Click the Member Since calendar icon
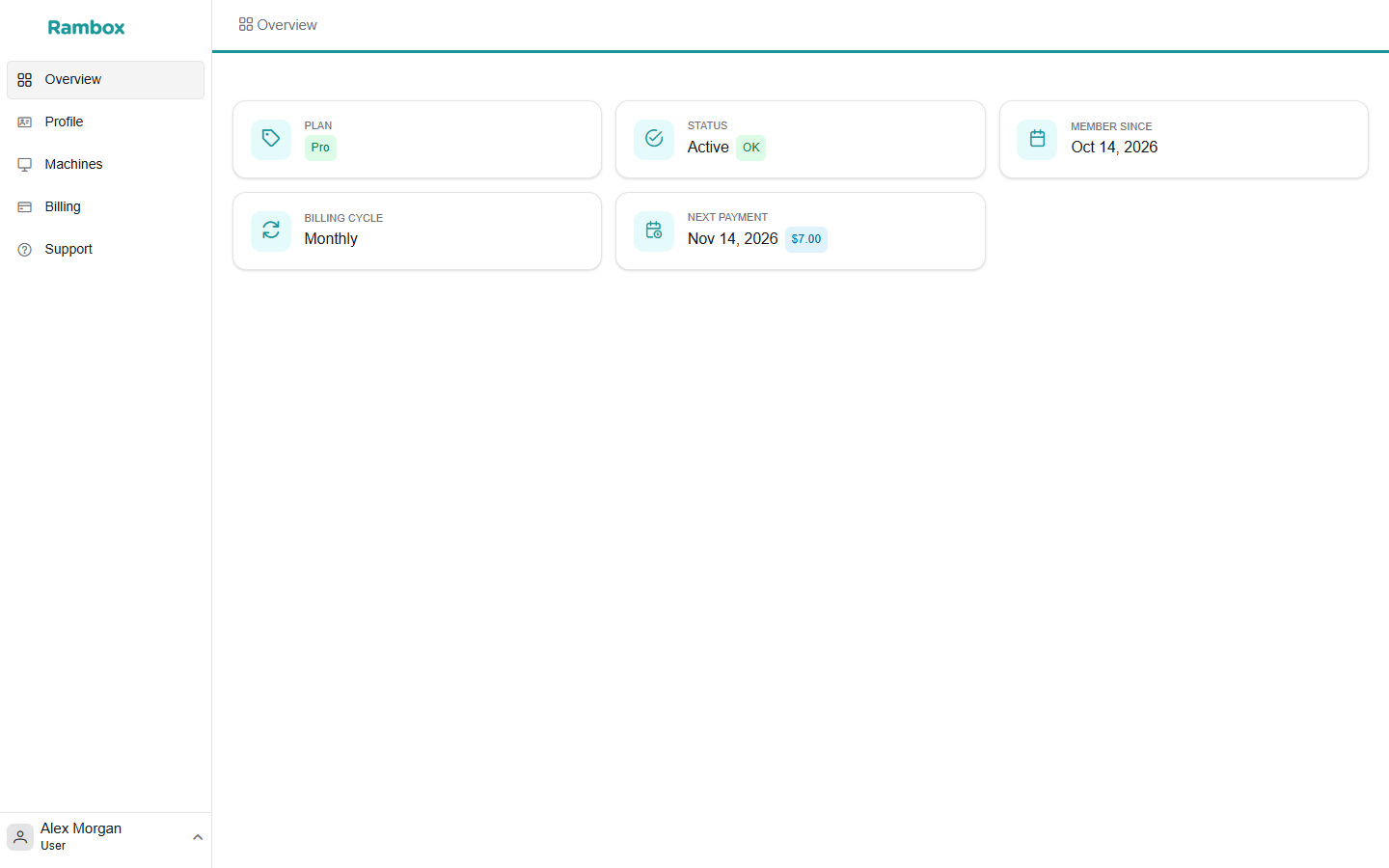This screenshot has width=1389, height=868. 1037,139
